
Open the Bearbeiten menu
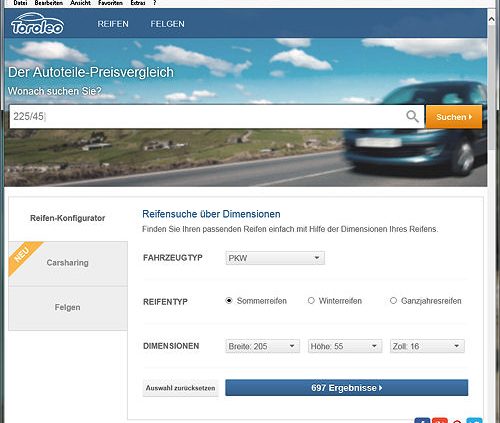(49, 3)
